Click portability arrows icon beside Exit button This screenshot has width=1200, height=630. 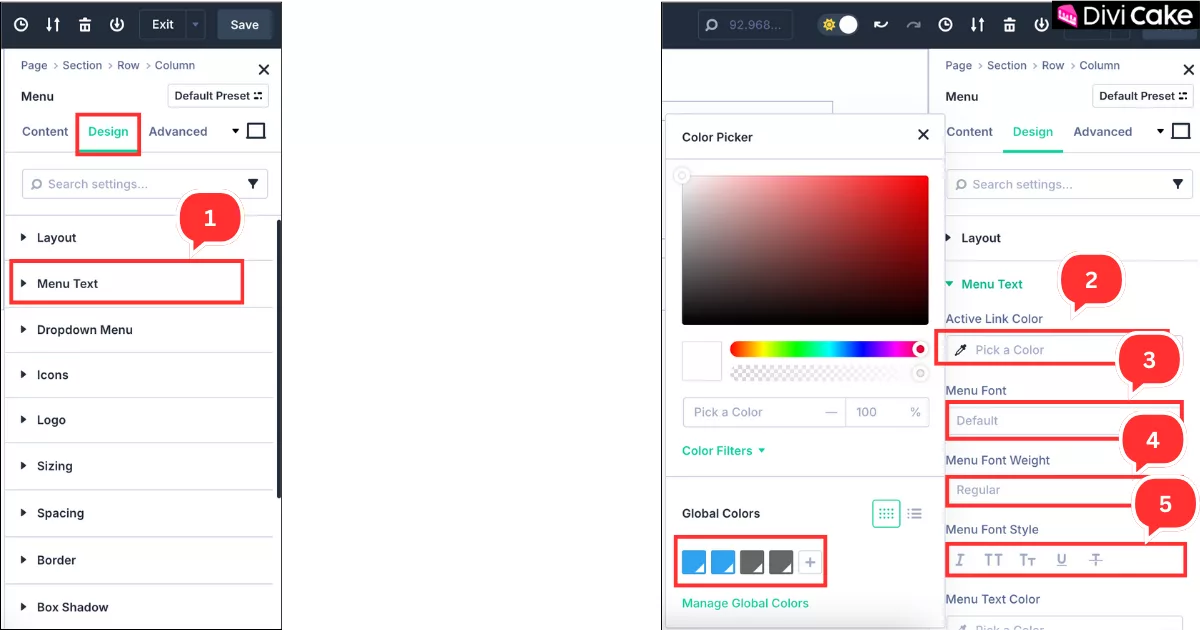(54, 24)
